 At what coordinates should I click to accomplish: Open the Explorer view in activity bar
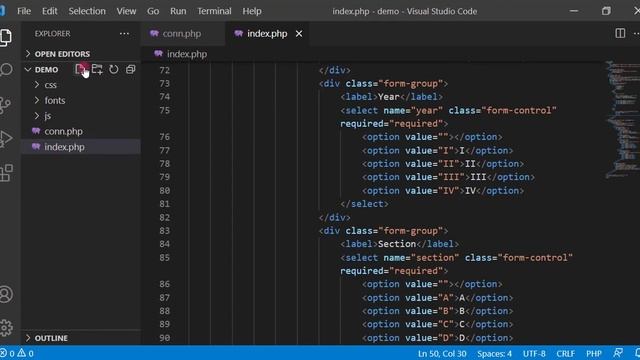[6, 38]
